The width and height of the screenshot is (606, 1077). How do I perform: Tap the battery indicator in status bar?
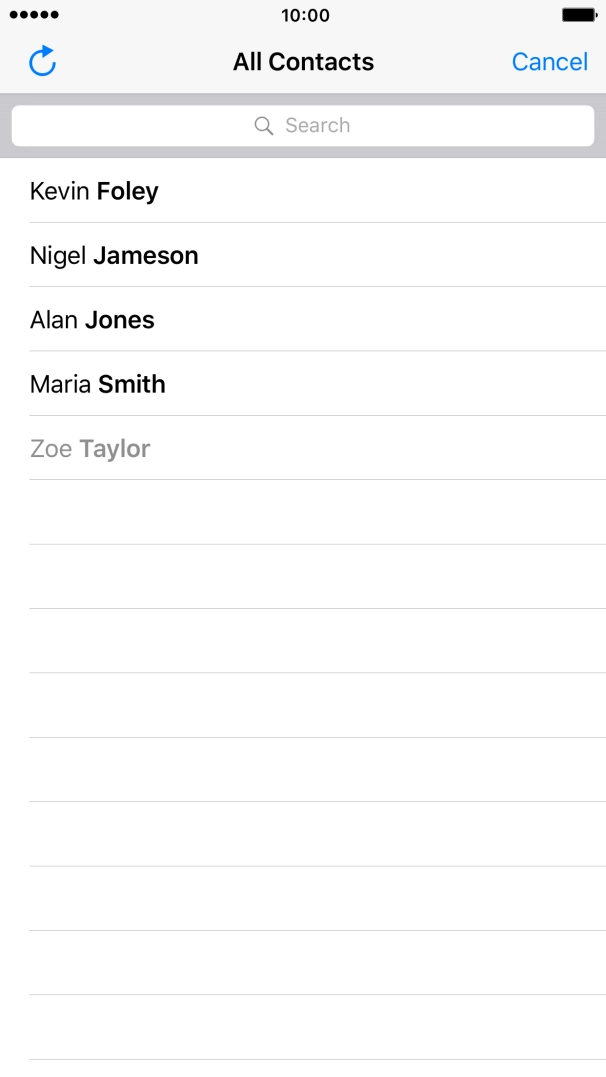578,15
